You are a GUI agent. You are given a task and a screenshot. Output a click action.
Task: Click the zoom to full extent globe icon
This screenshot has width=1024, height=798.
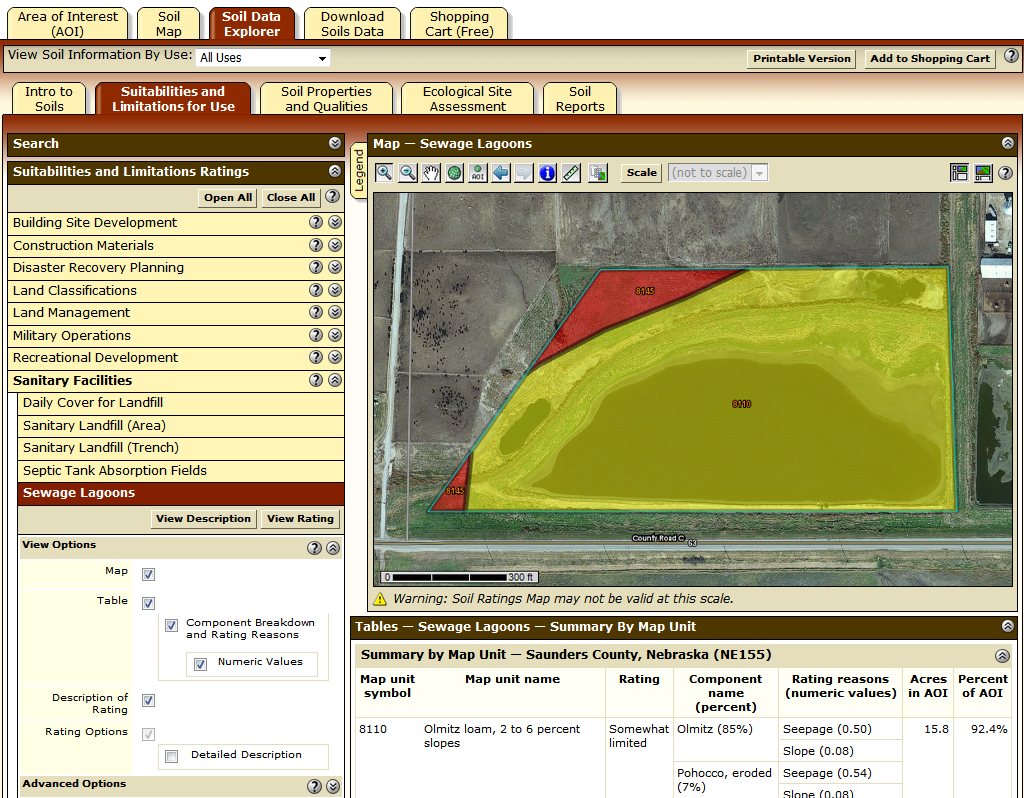click(x=455, y=173)
